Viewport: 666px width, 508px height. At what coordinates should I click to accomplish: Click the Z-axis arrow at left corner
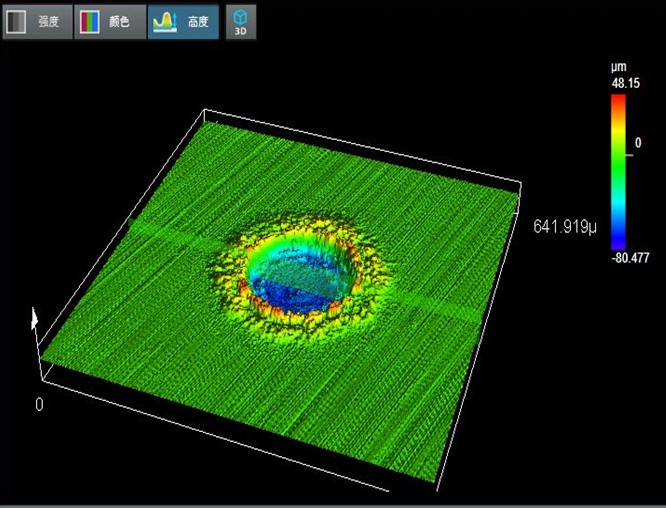click(36, 318)
